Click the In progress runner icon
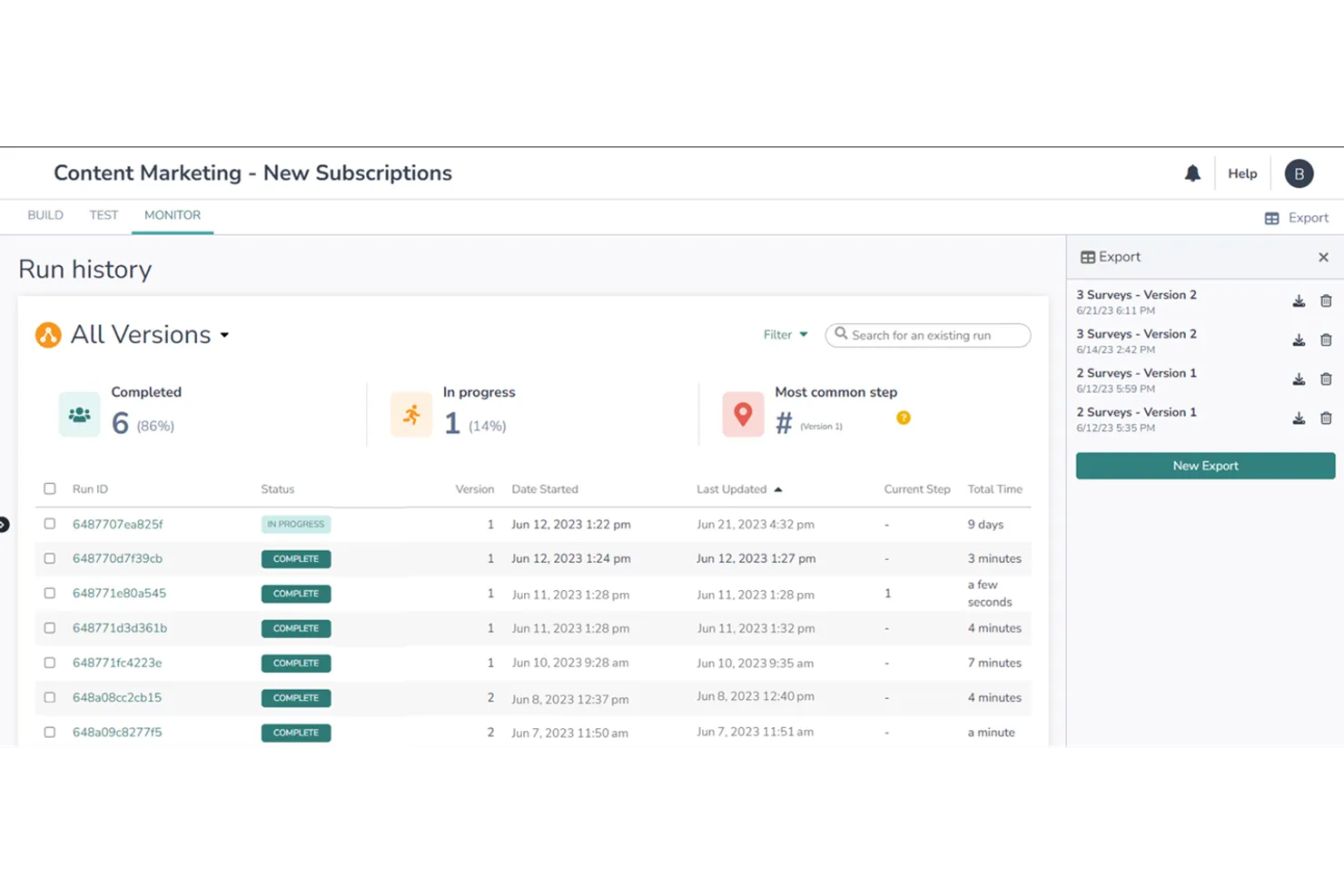The image size is (1344, 896). click(411, 414)
